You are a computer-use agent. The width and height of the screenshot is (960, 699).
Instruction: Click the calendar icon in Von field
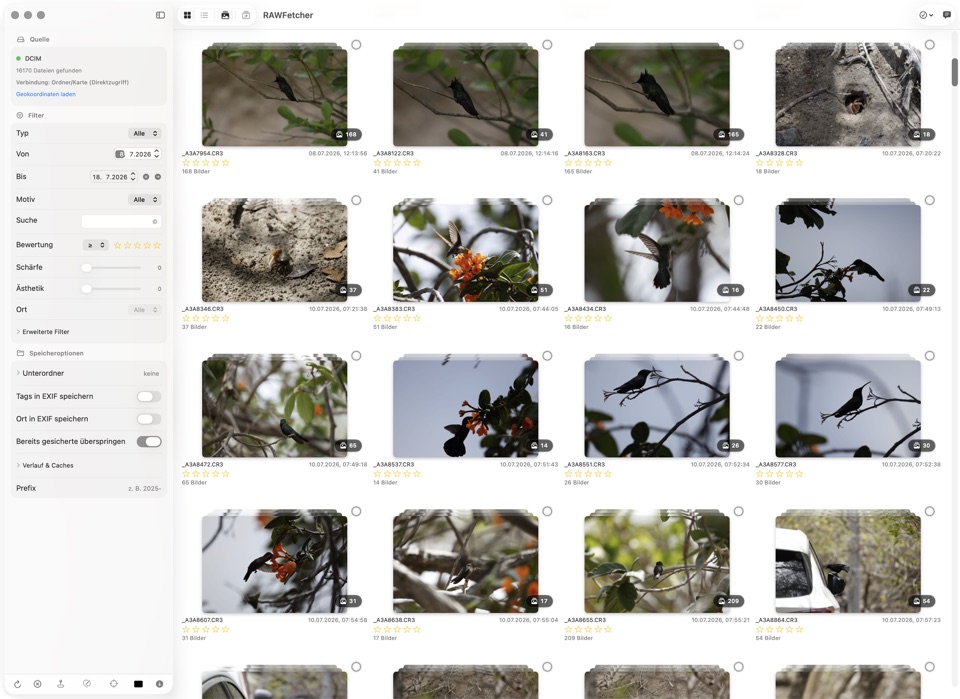click(x=120, y=154)
